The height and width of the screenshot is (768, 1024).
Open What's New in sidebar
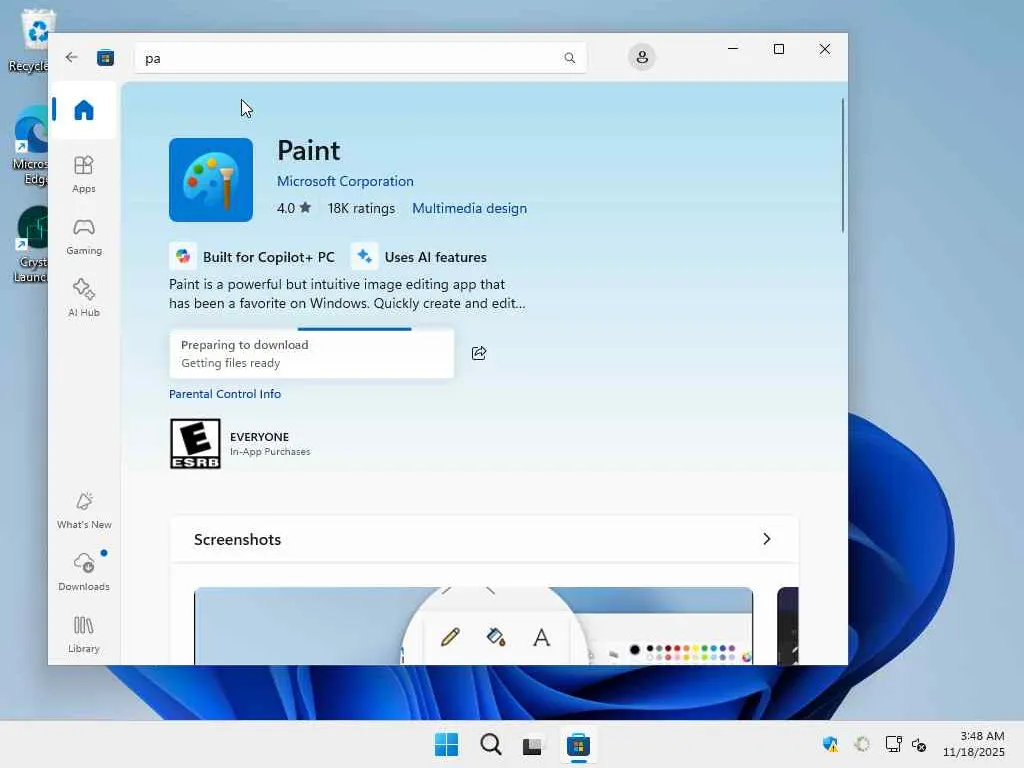pos(84,510)
